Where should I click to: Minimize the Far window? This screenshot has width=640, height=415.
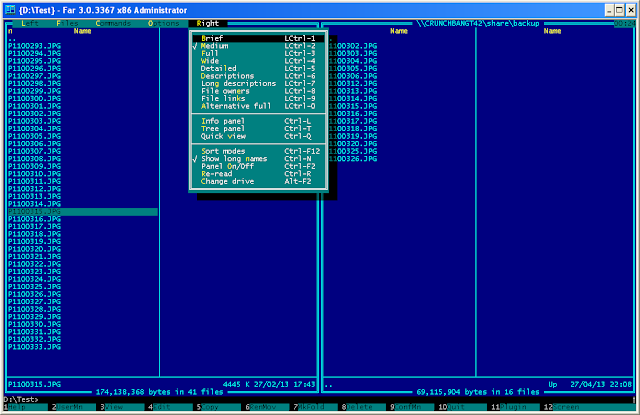click(609, 10)
